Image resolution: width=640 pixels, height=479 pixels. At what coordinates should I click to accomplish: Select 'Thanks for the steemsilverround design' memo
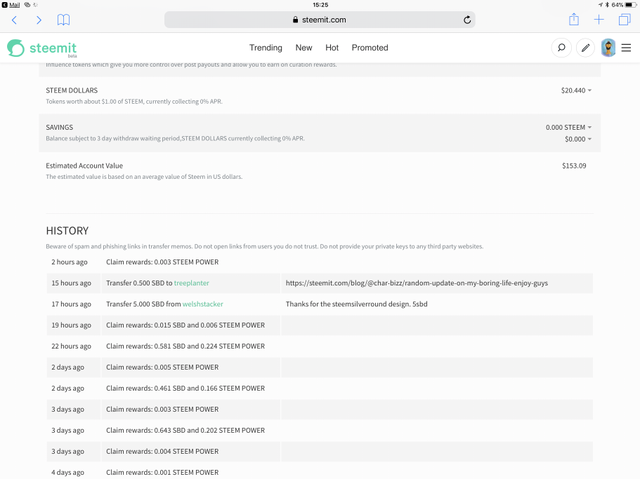356,304
